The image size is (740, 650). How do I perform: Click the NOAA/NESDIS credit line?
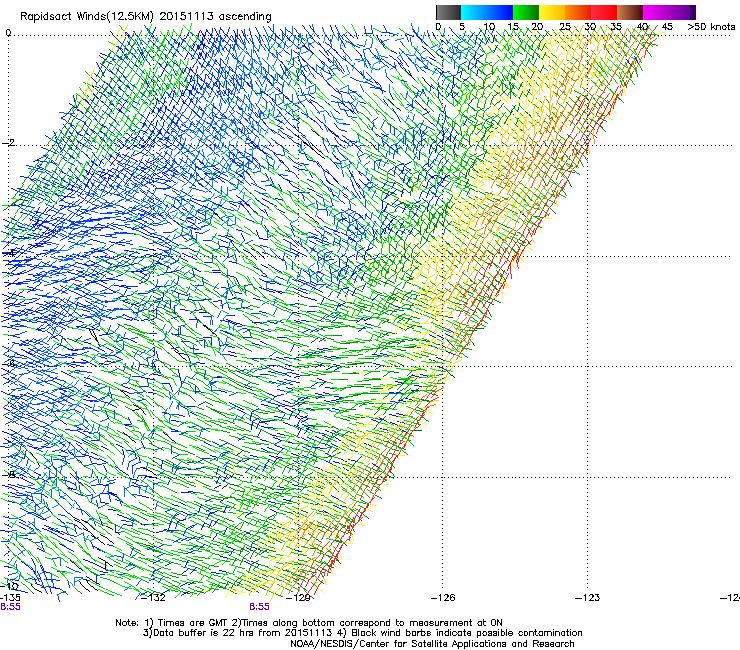point(432,644)
